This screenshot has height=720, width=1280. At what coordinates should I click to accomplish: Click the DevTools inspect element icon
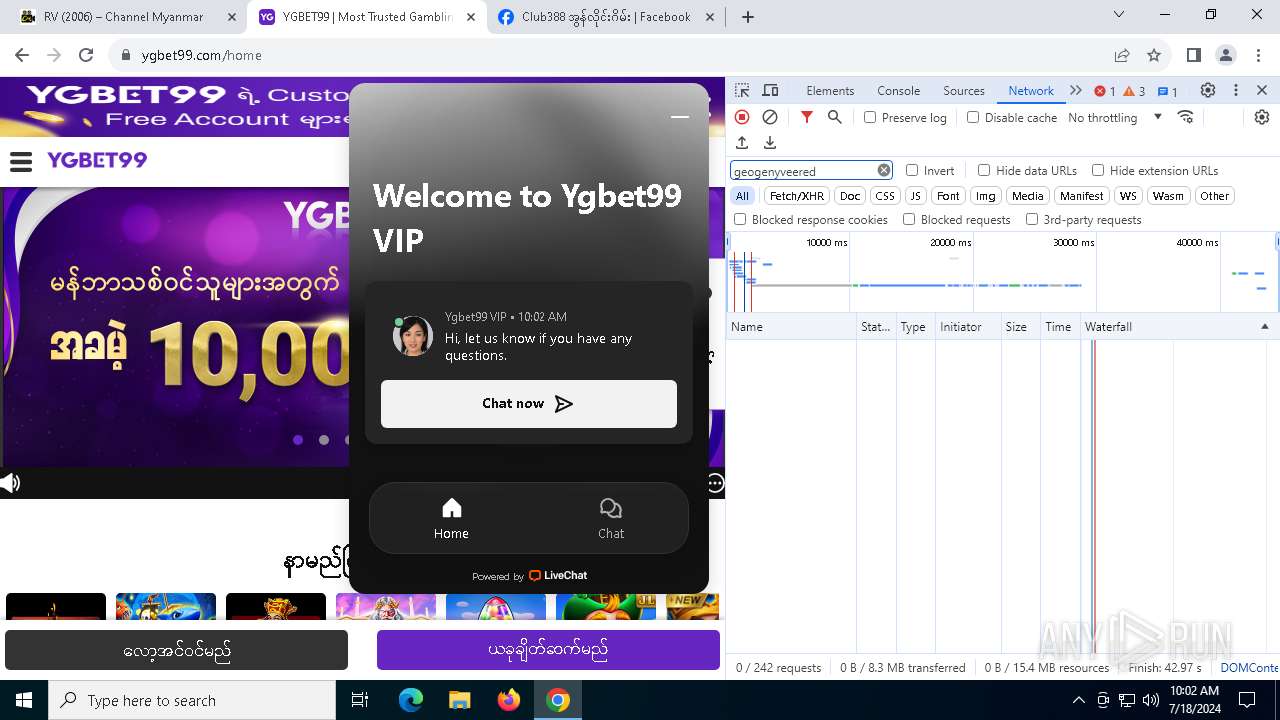click(742, 90)
